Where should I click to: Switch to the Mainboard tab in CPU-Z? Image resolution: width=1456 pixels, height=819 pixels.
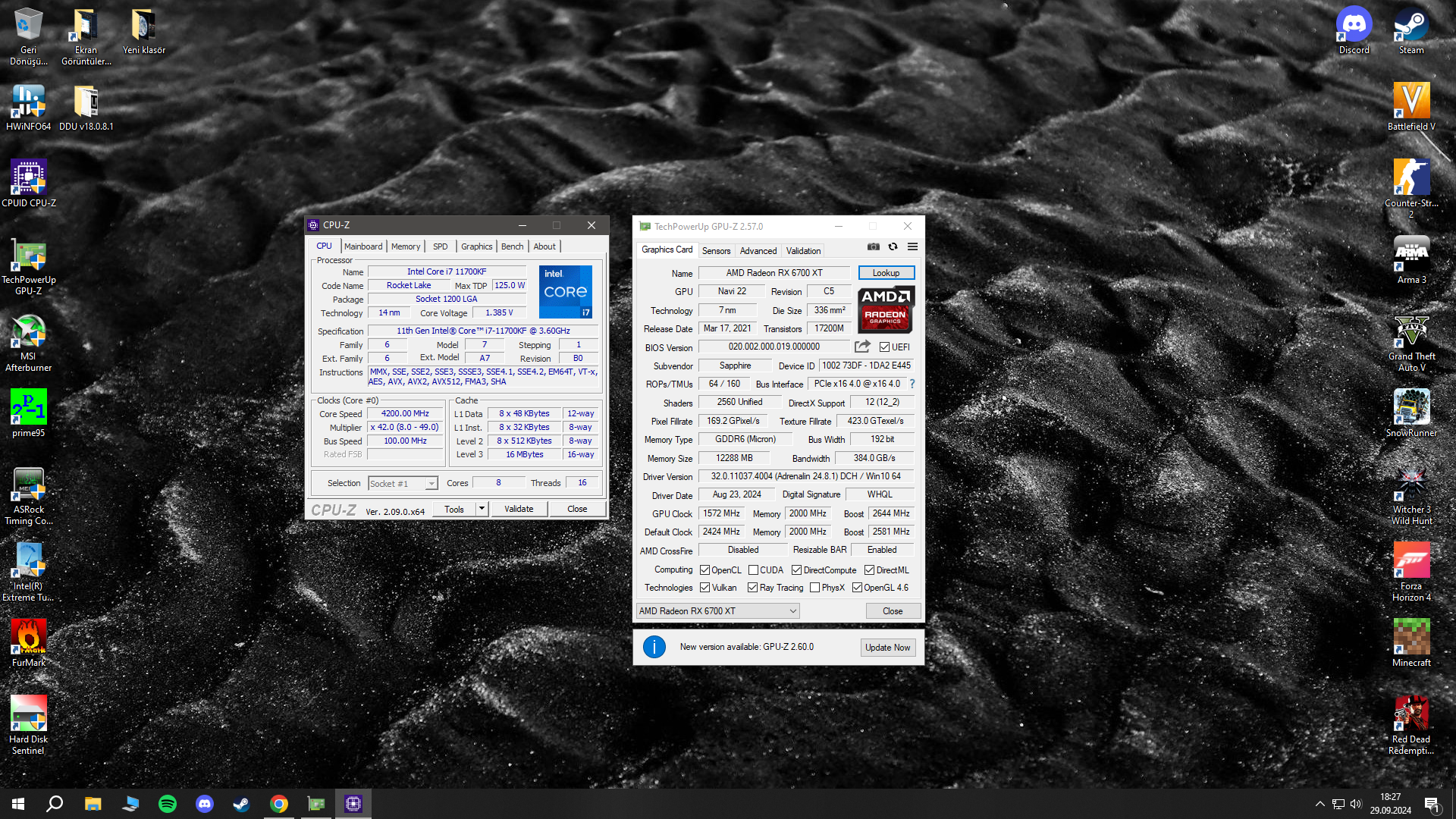pyautogui.click(x=363, y=246)
